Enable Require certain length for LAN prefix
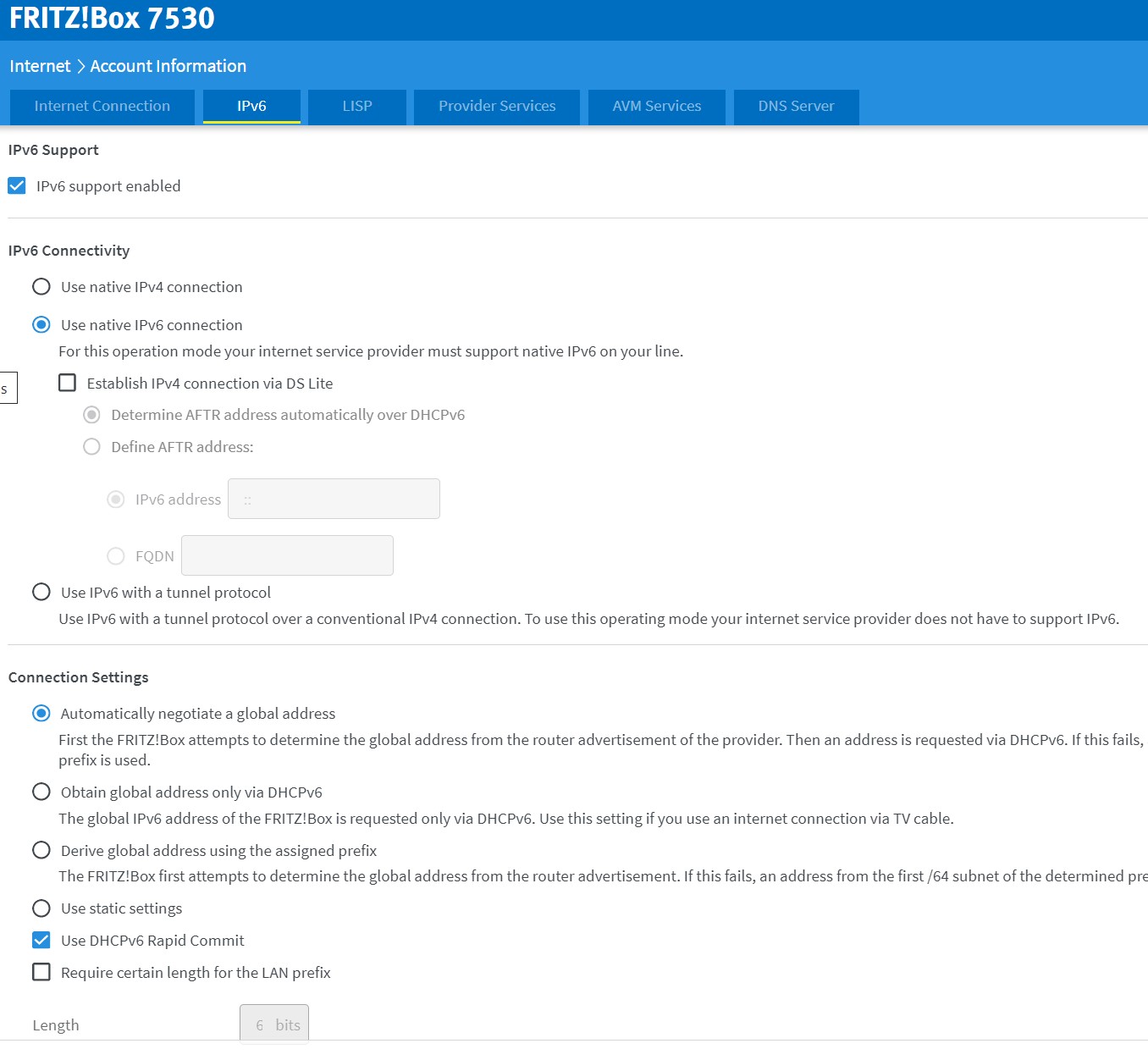This screenshot has height=1060, width=1148. point(41,972)
